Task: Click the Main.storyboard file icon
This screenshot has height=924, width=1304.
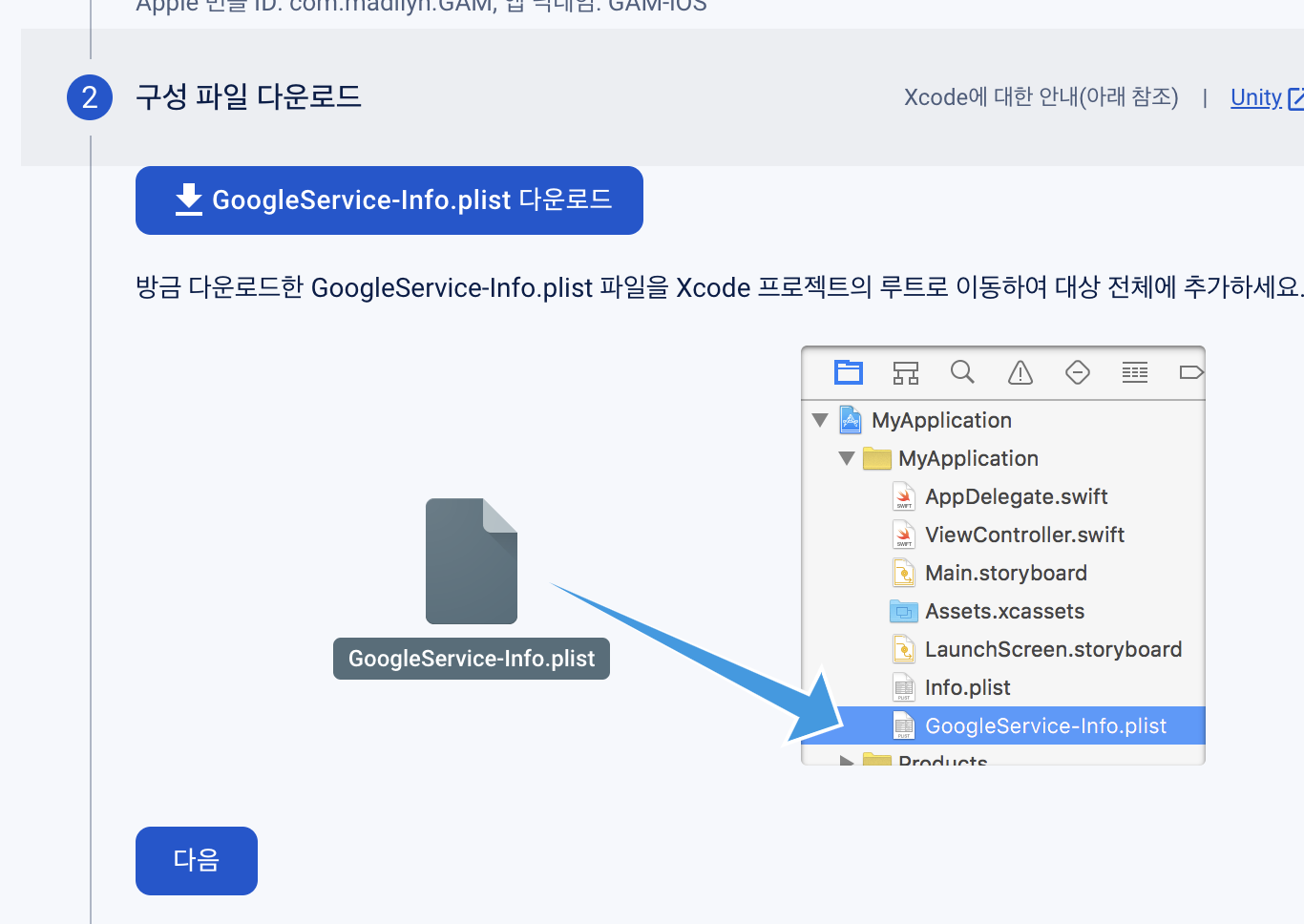Action: click(903, 573)
